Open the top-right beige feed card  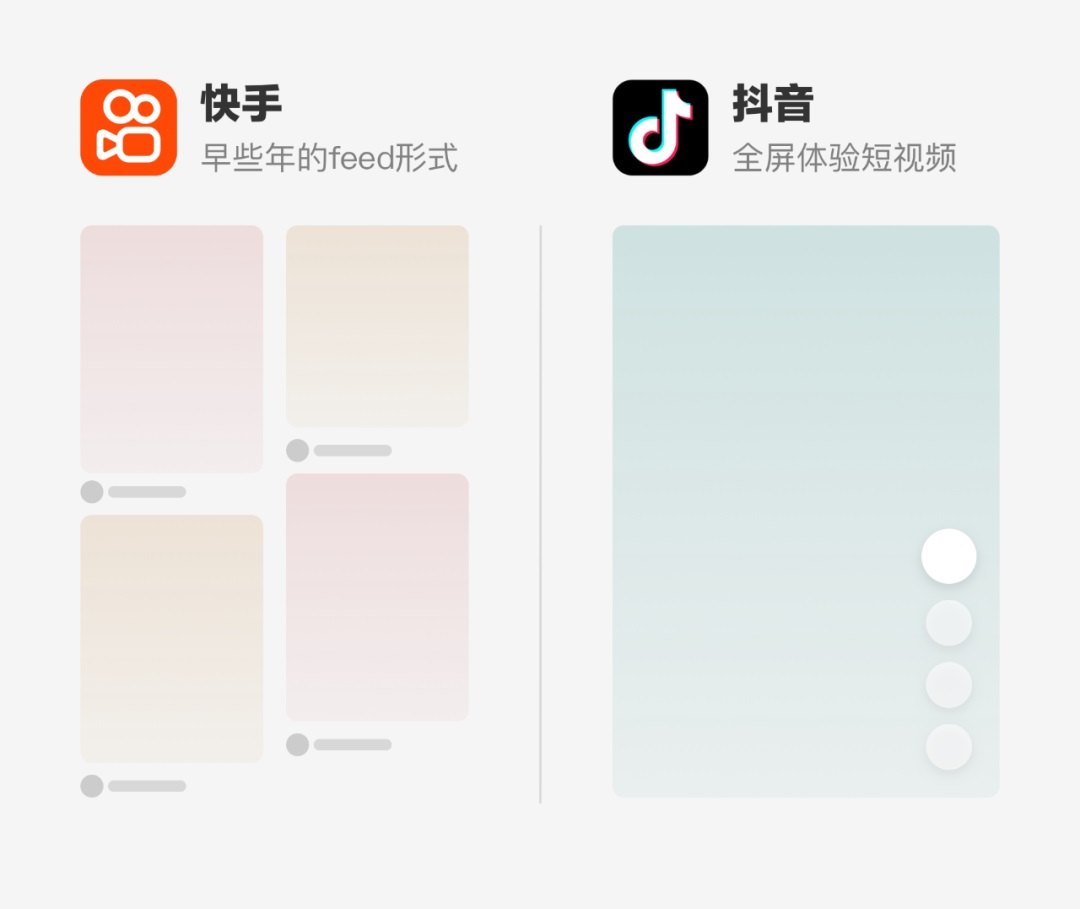tap(377, 326)
